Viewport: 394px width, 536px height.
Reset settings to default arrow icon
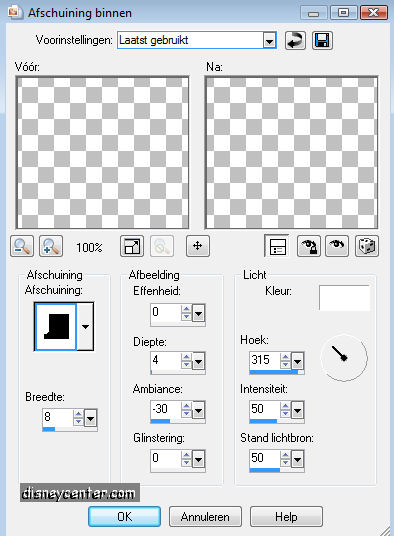(x=295, y=40)
